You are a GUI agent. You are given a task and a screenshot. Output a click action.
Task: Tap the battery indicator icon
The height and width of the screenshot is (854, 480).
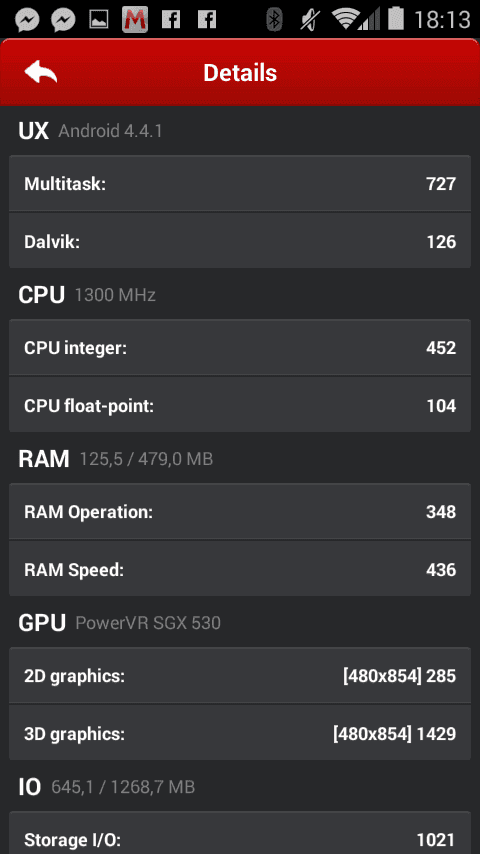(x=396, y=19)
